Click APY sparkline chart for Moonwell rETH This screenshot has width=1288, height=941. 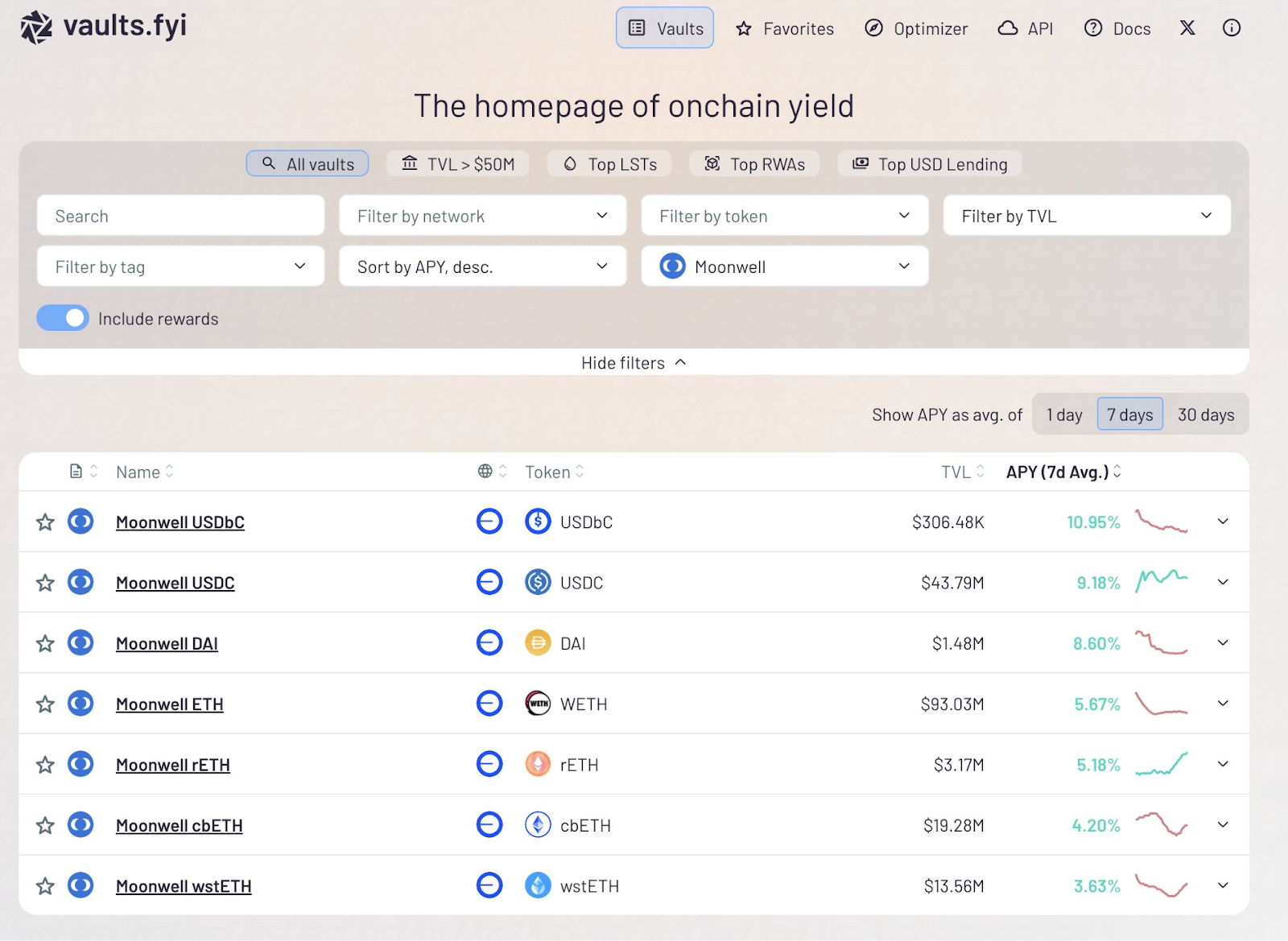pos(1162,764)
